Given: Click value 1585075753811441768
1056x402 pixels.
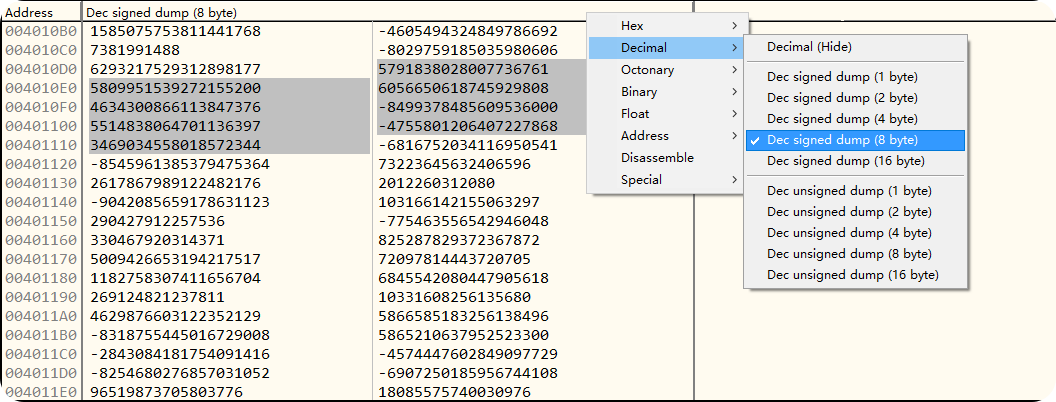Looking at the screenshot, I should (x=175, y=31).
